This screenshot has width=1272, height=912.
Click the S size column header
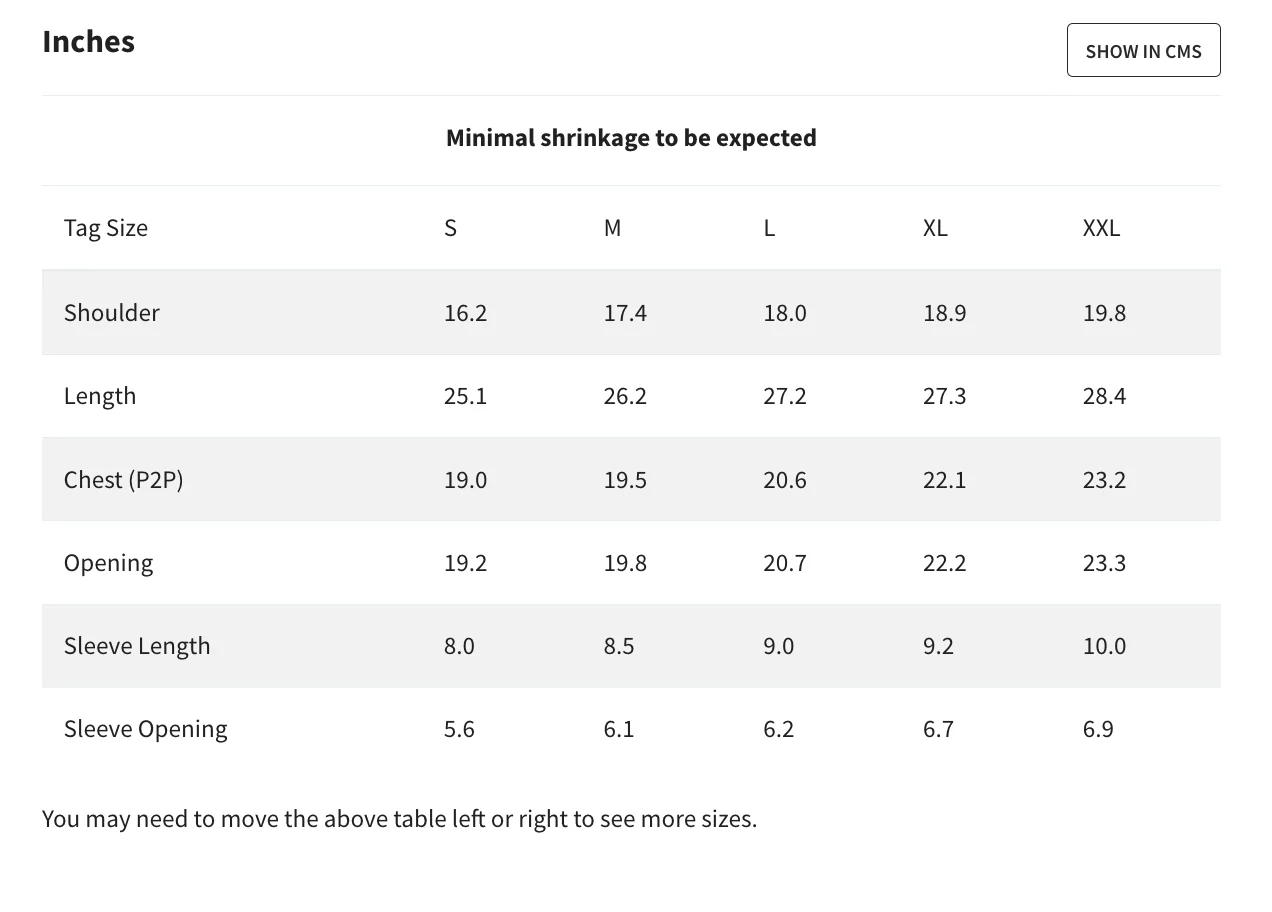(450, 228)
